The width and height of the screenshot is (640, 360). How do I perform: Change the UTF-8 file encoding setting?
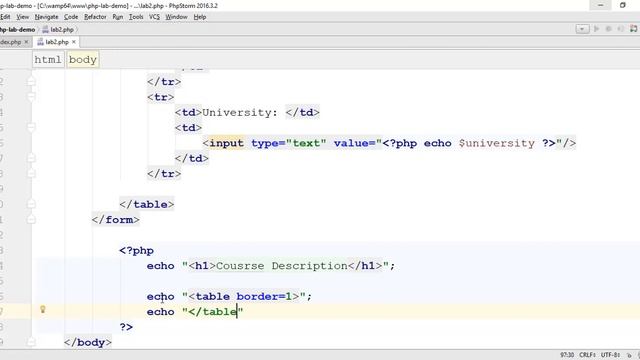coord(611,355)
